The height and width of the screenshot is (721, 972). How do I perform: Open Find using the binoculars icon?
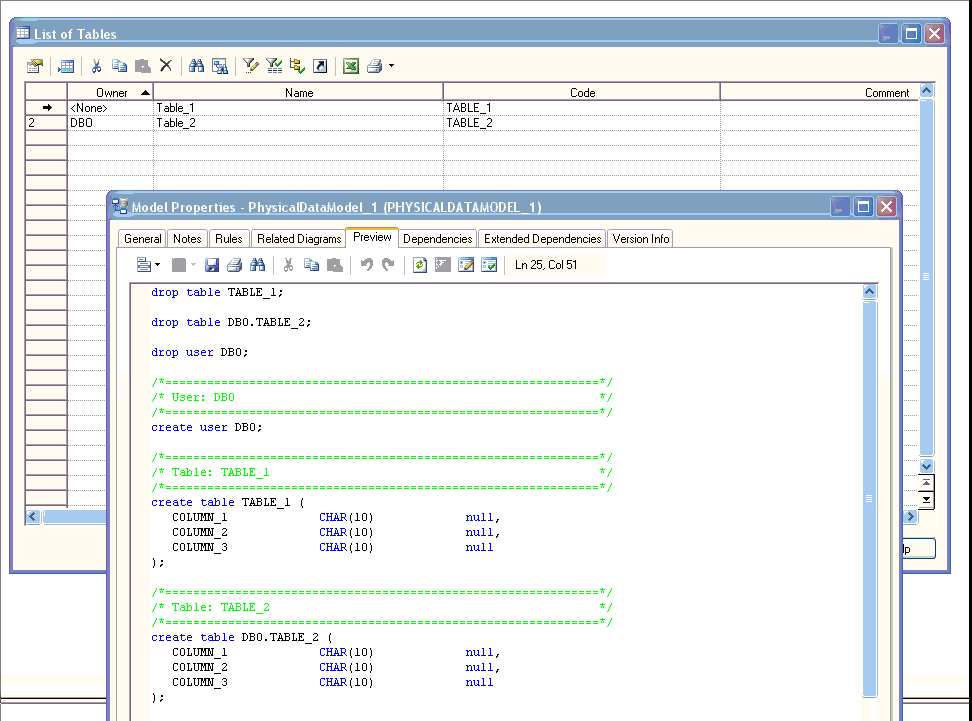click(196, 66)
